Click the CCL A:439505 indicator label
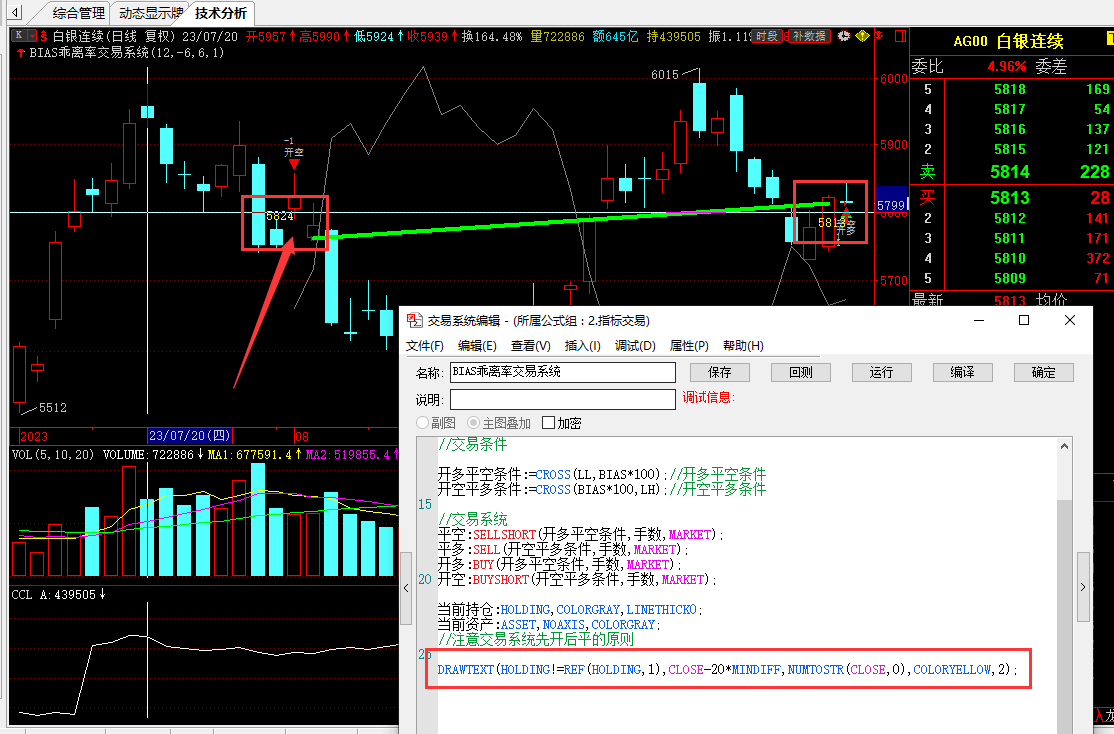Viewport: 1114px width, 734px height. coord(58,595)
